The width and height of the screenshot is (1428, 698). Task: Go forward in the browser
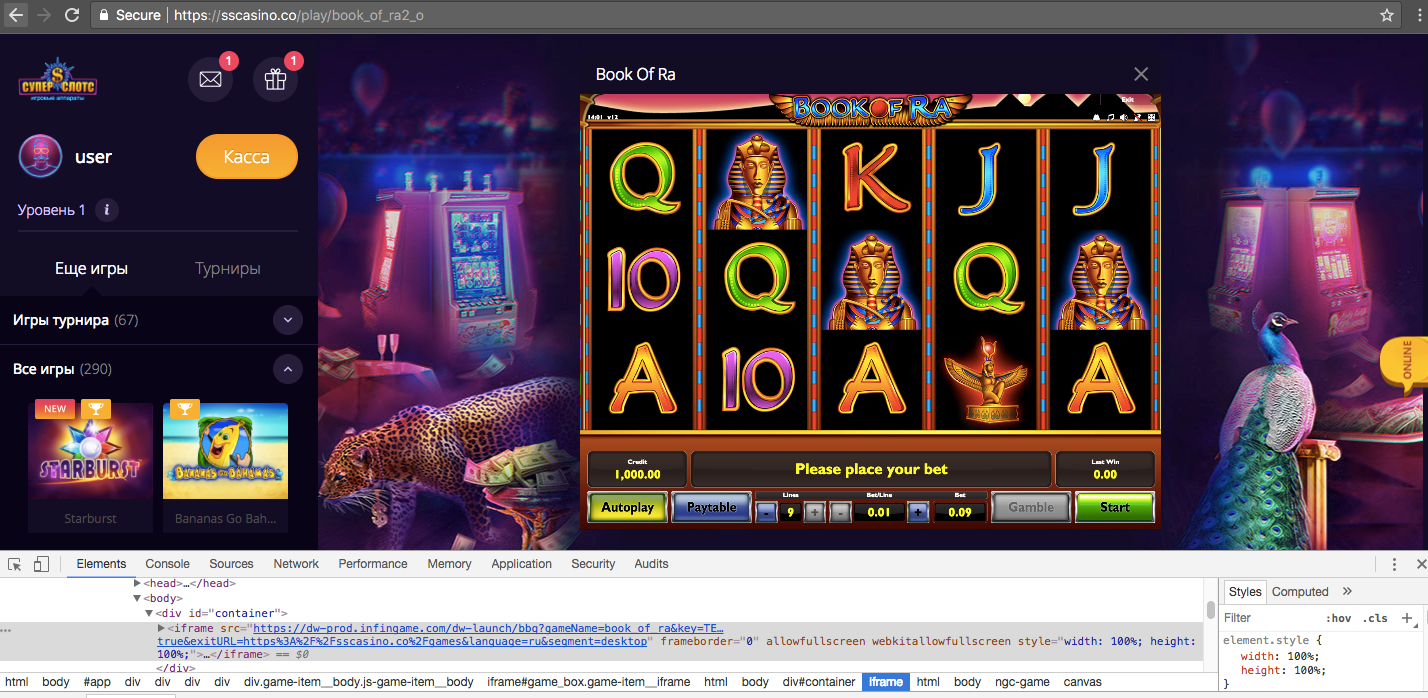click(x=43, y=15)
